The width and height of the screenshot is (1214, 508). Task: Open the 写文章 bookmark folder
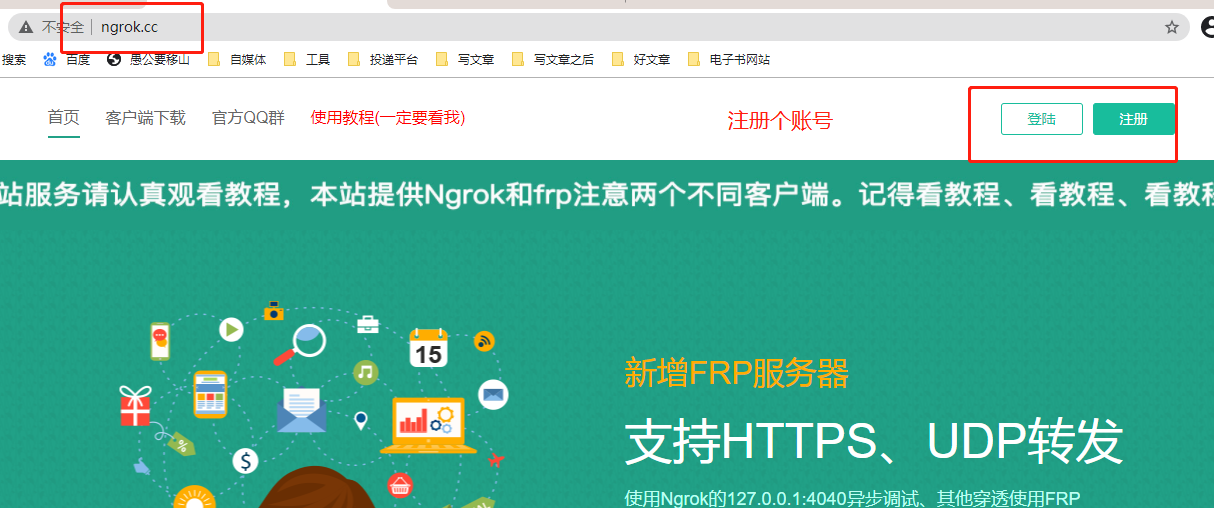pyautogui.click(x=465, y=60)
